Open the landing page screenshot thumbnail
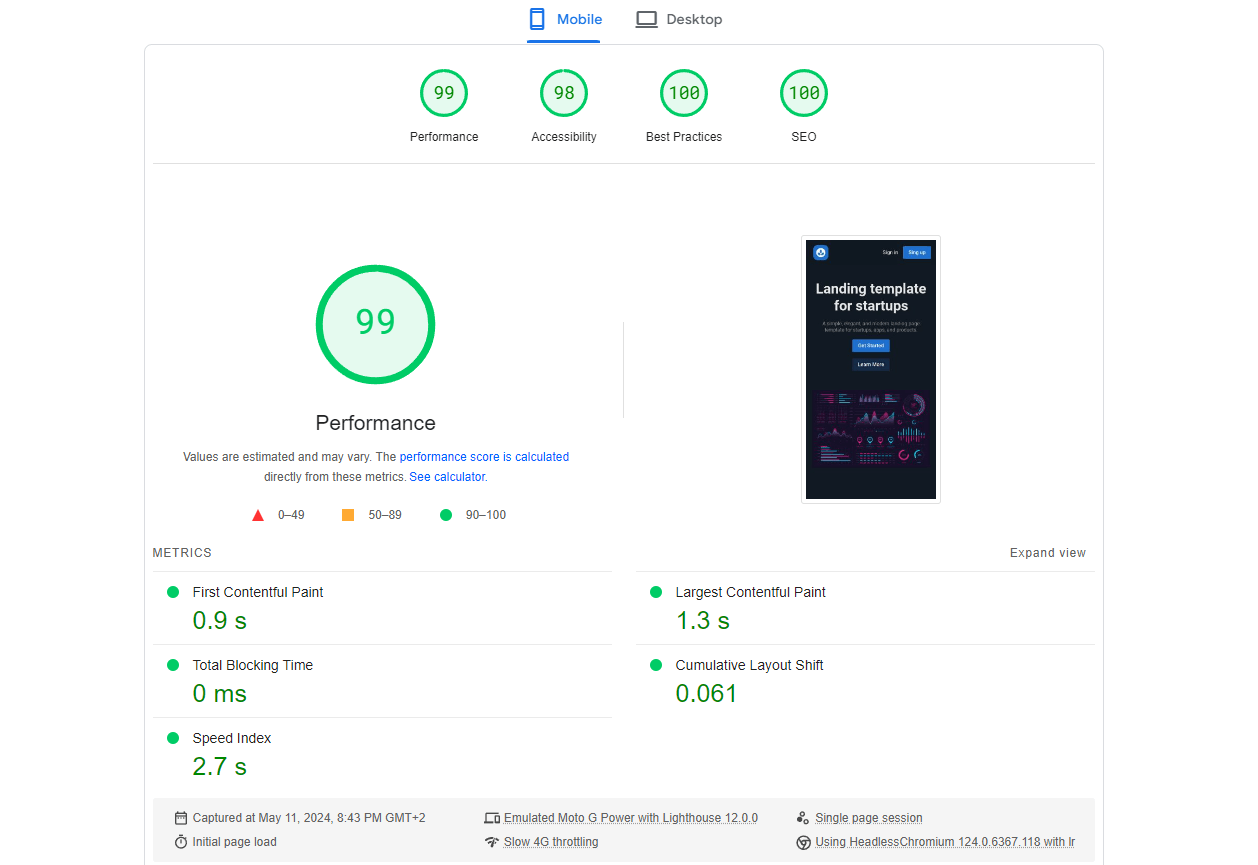Screen dimensions: 1258x865 point(871,369)
